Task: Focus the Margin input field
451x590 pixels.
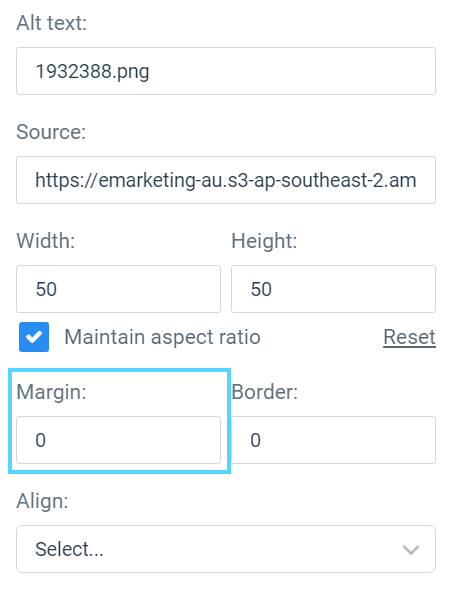Action: (118, 440)
